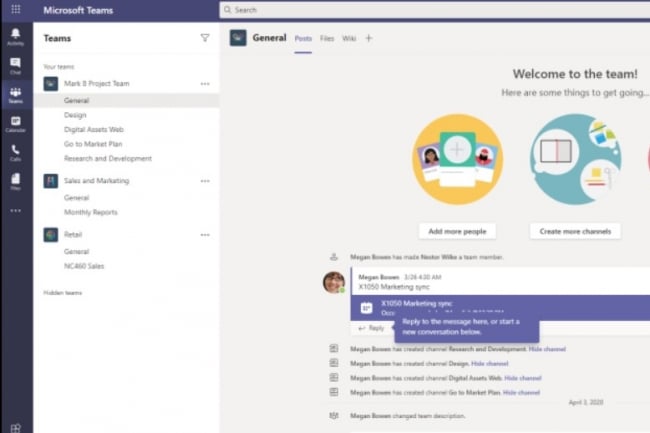Hide the Go to Market Plan channel link
Image resolution: width=650 pixels, height=433 pixels.
521,393
